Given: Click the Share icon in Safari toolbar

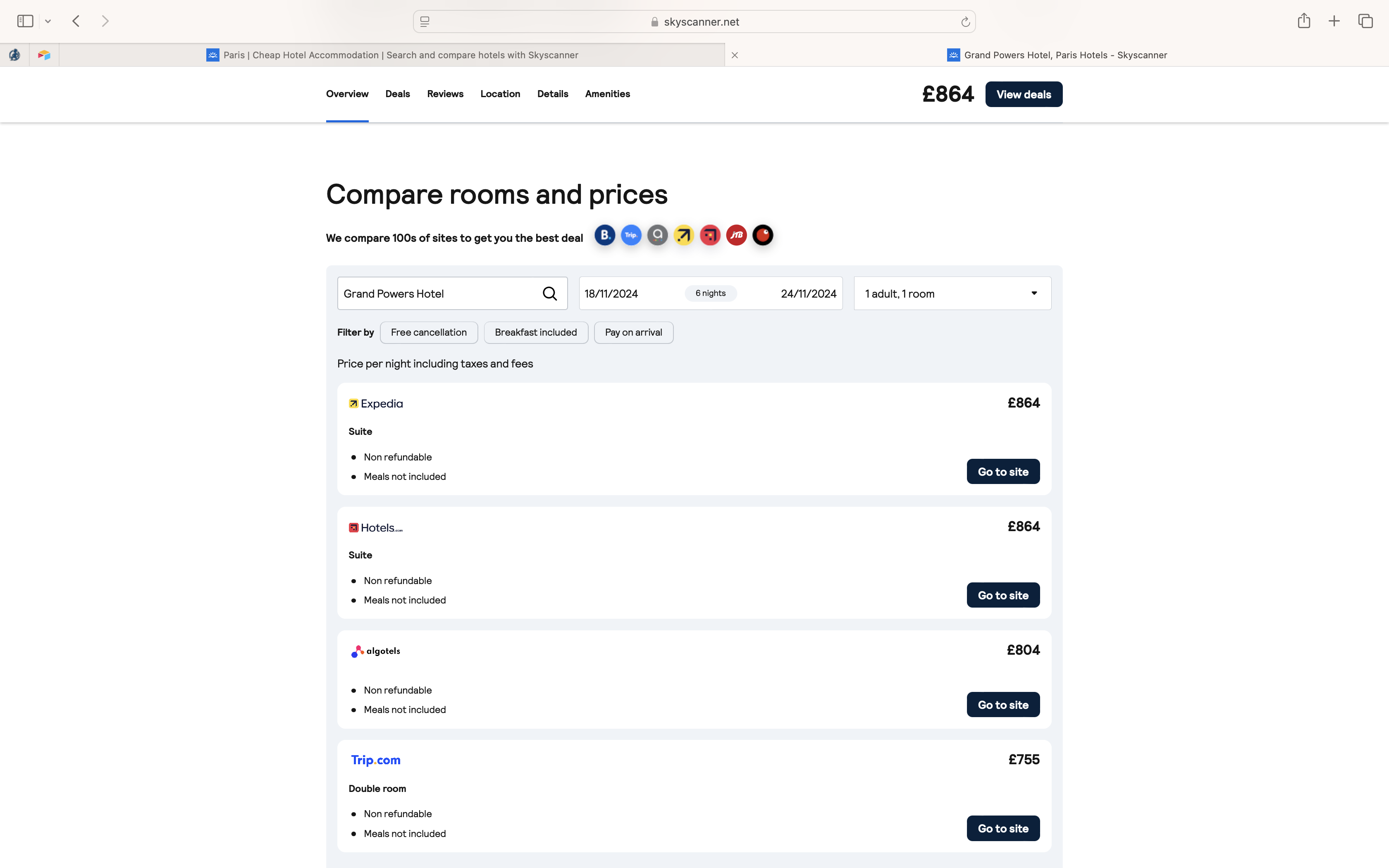Looking at the screenshot, I should pyautogui.click(x=1303, y=21).
